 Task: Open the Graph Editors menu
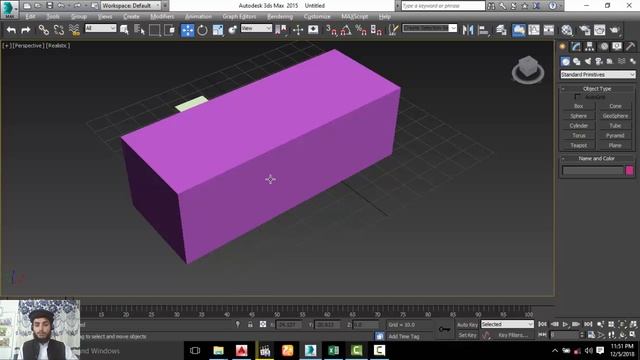click(239, 17)
